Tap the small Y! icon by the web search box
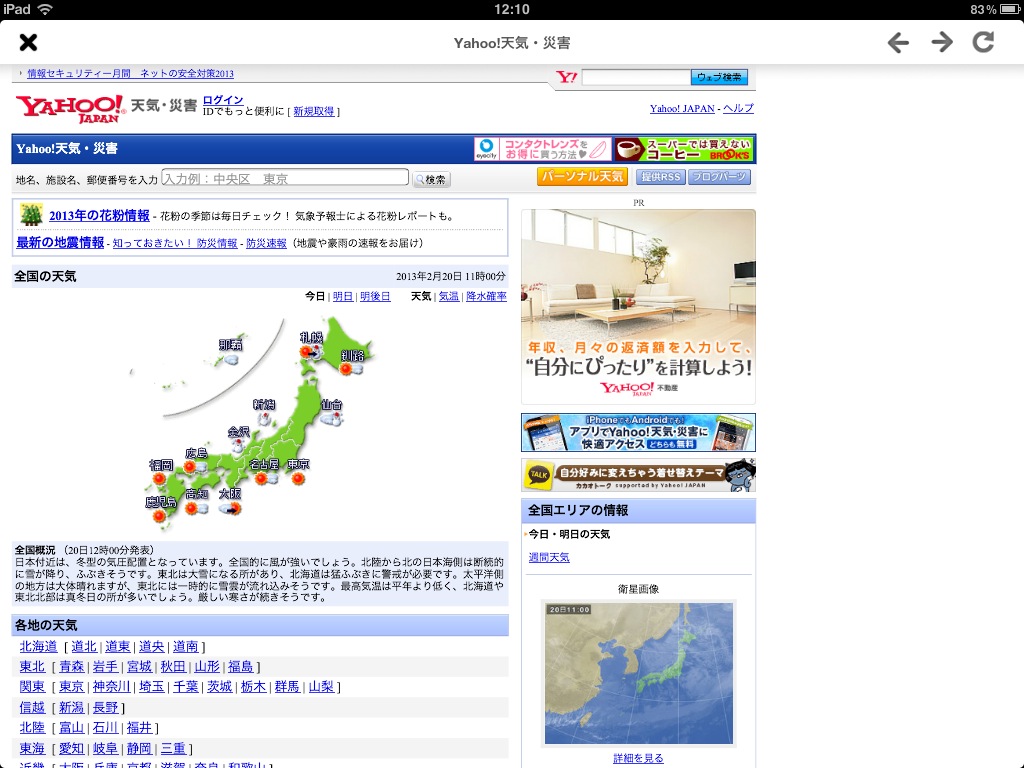 coord(567,77)
